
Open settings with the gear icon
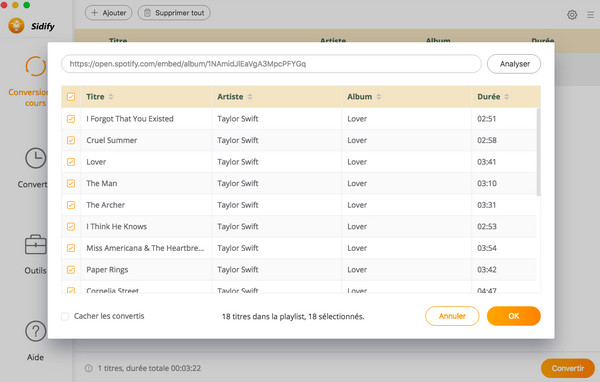pos(572,15)
